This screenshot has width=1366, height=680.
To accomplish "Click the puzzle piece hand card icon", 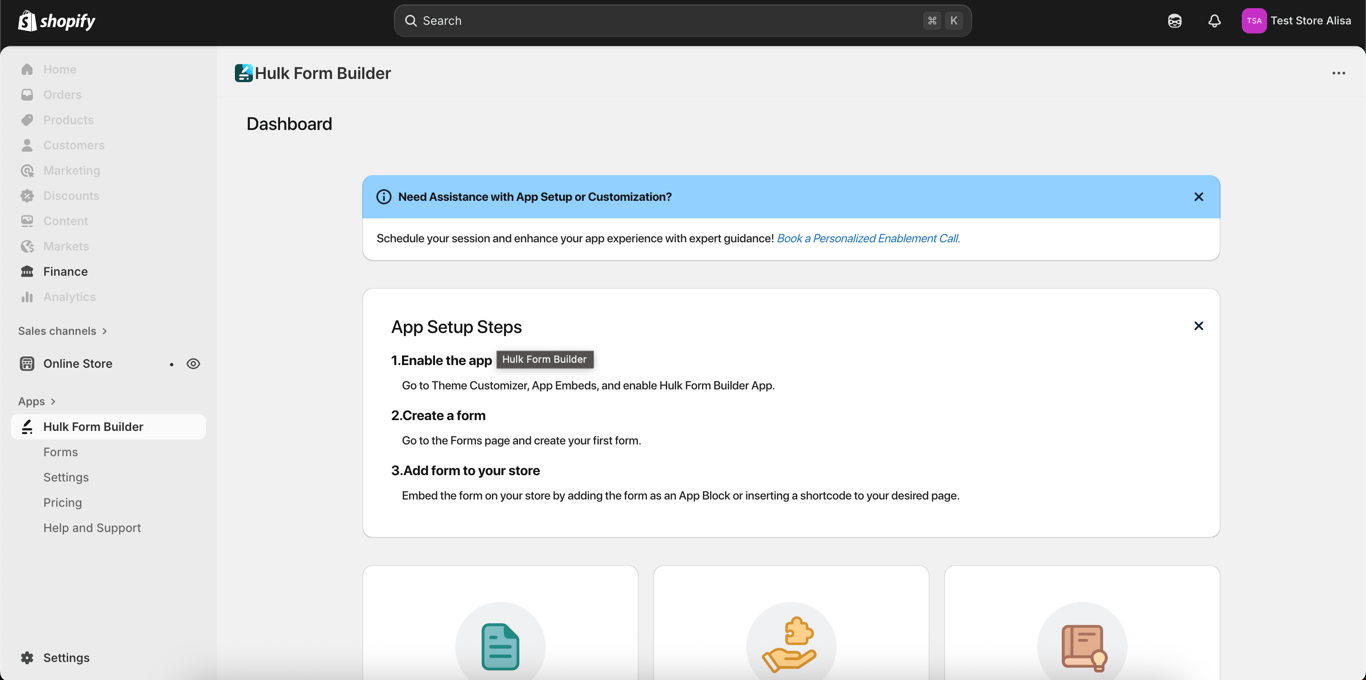I will tap(791, 646).
